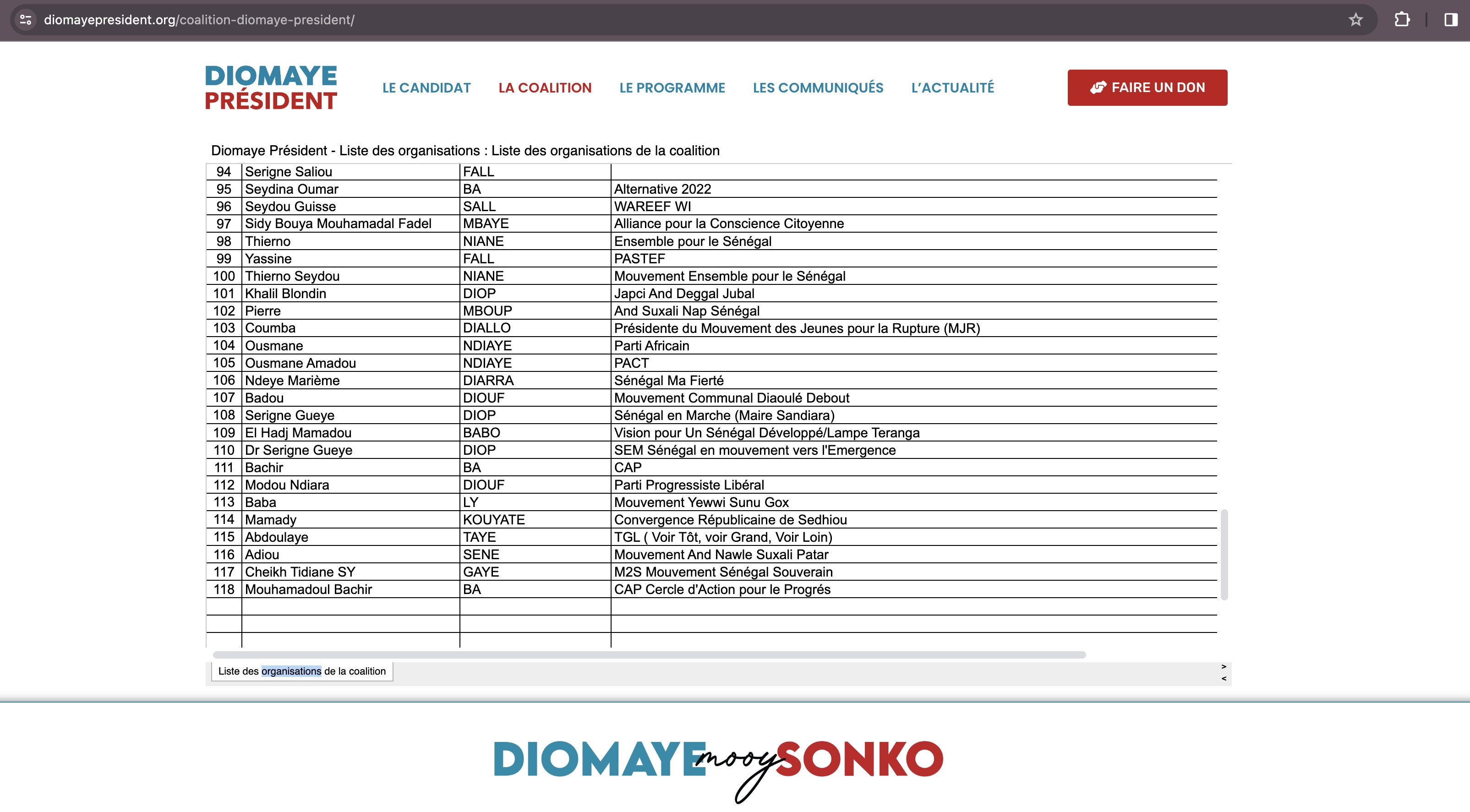Select the 'PASTEF' cell
This screenshot has width=1470, height=812.
pyautogui.click(x=913, y=258)
